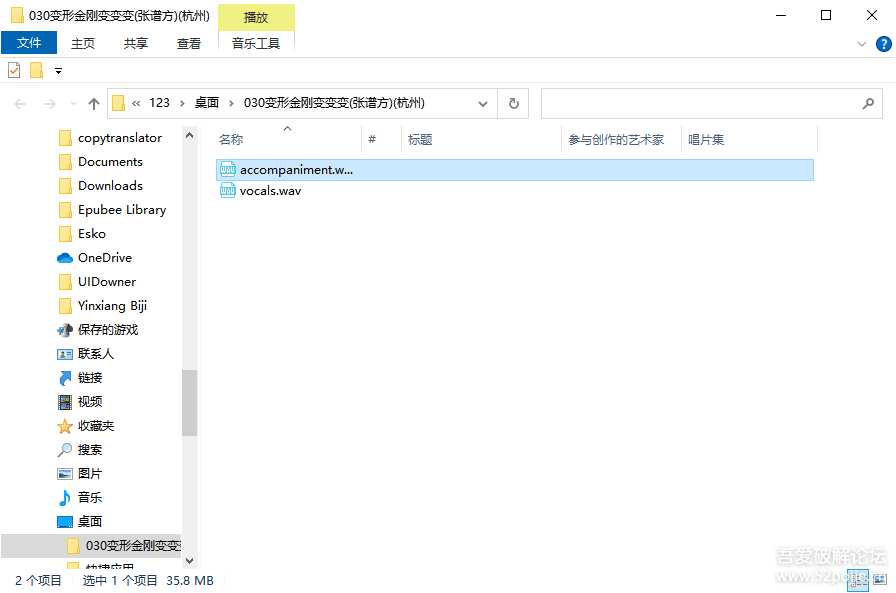Viewport: 896px width, 593px height.
Task: Navigate back to the previous folder
Action: tap(20, 103)
